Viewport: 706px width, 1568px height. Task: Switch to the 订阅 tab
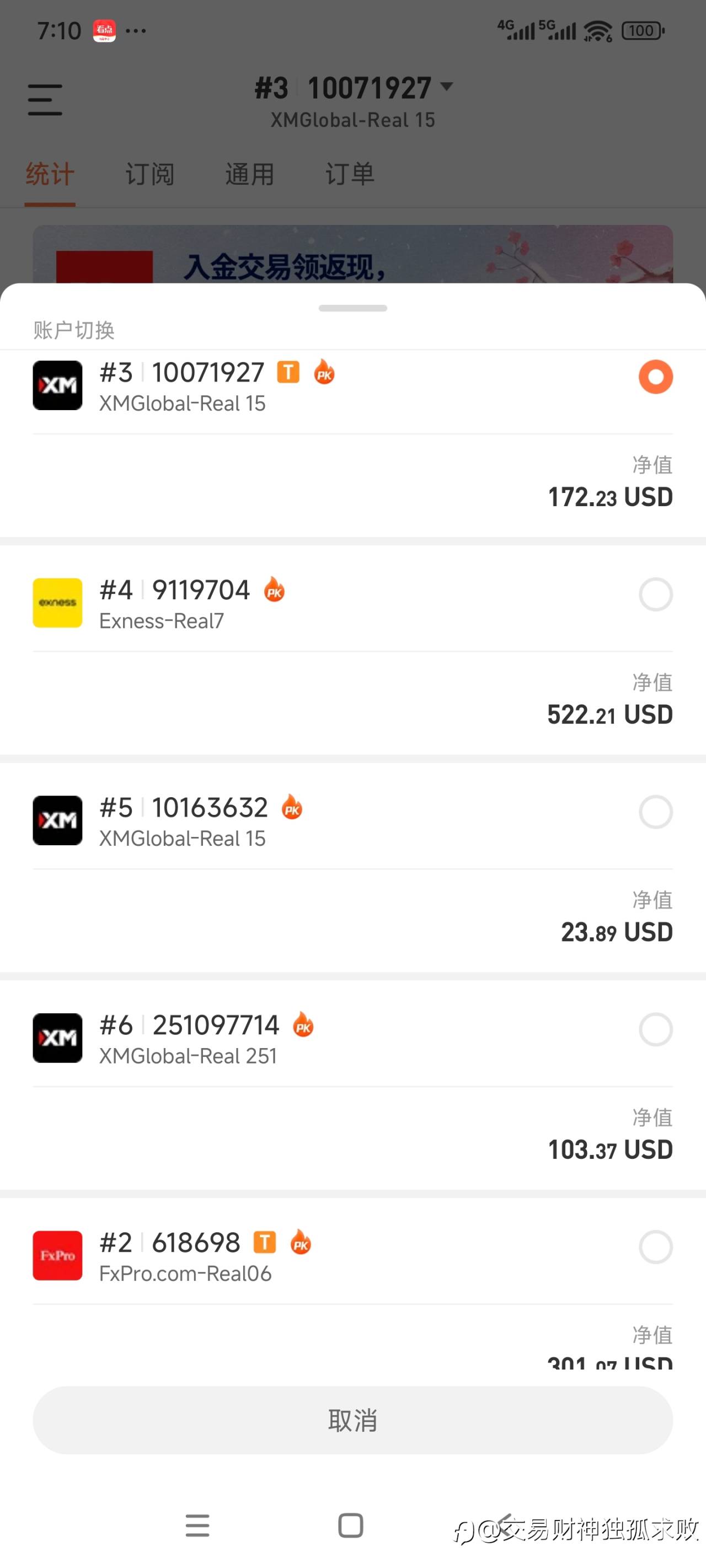[x=150, y=174]
